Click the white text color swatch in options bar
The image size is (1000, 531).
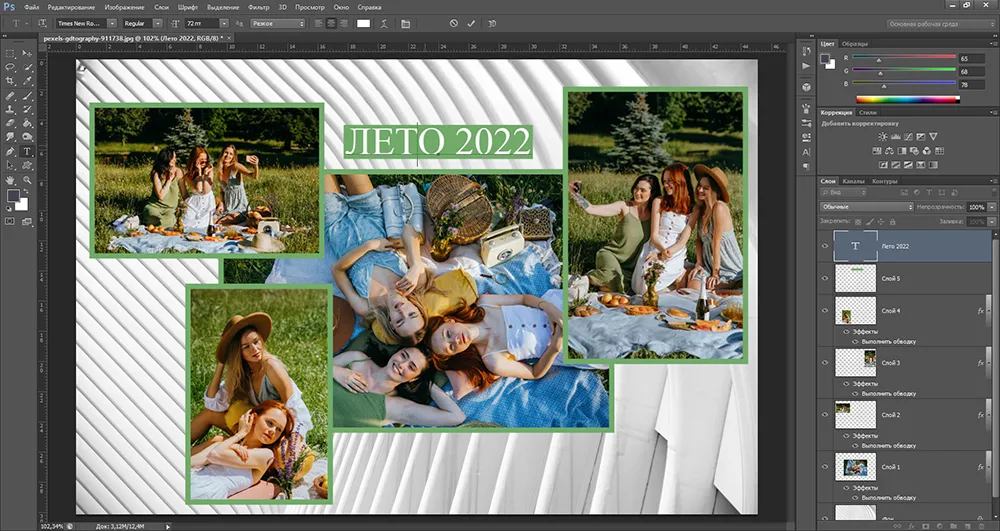pyautogui.click(x=364, y=23)
